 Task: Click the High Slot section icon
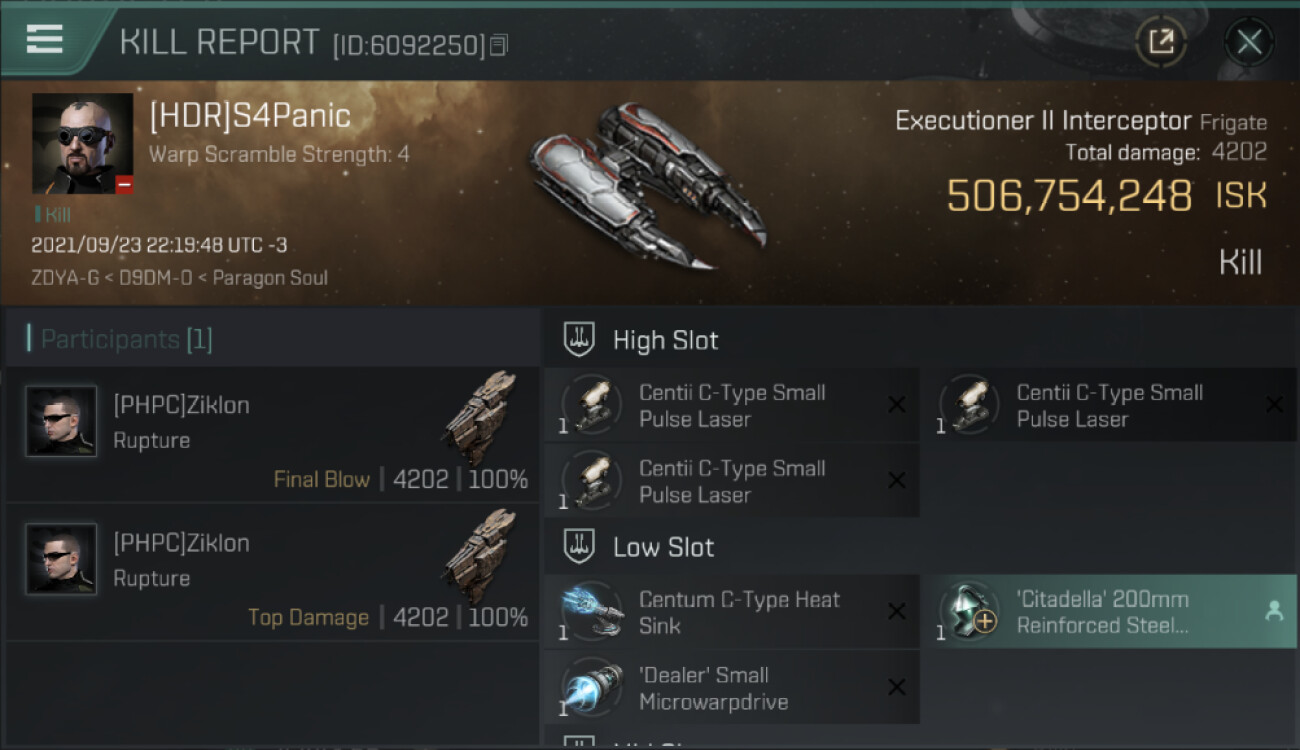(x=579, y=340)
